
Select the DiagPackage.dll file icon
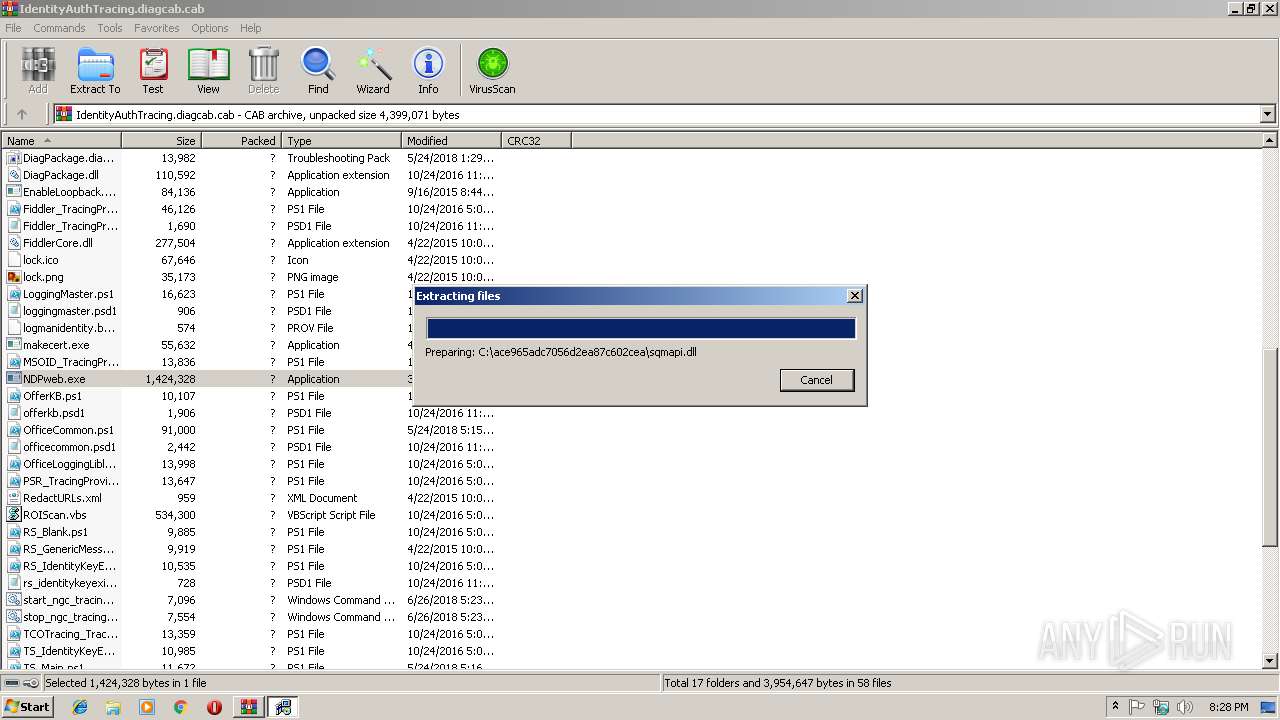coord(14,175)
